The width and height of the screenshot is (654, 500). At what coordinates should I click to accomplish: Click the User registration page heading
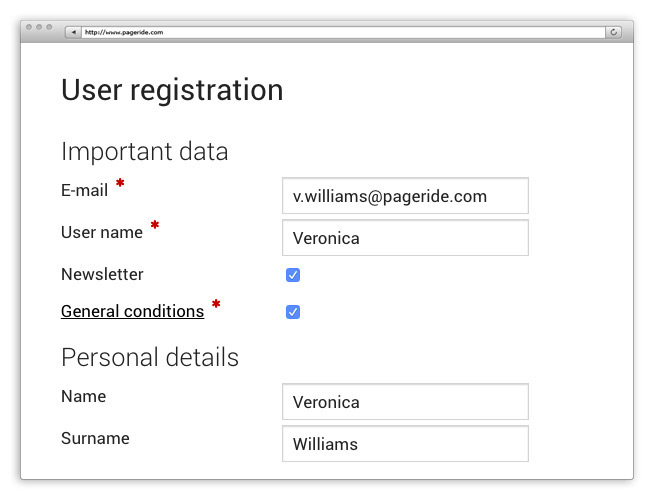point(172,90)
